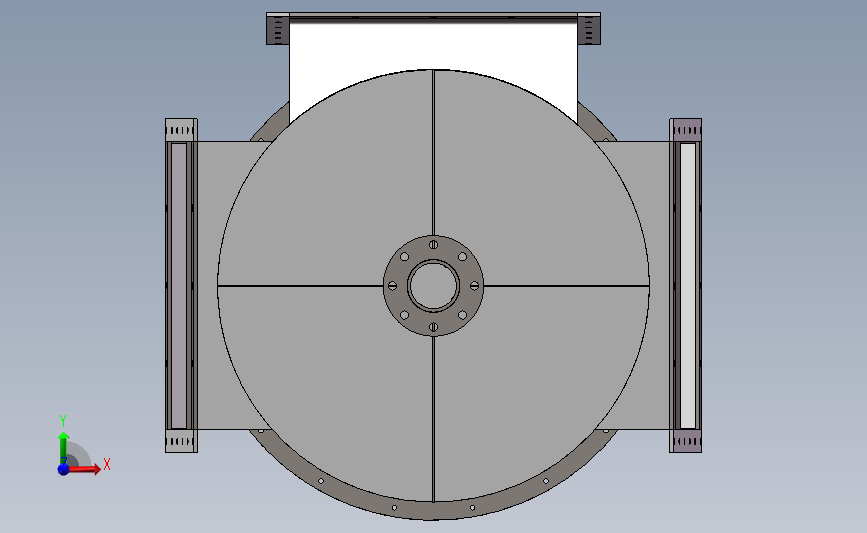Select top flange right end bracket
Screen dimensions: 867x533
[x=589, y=30]
